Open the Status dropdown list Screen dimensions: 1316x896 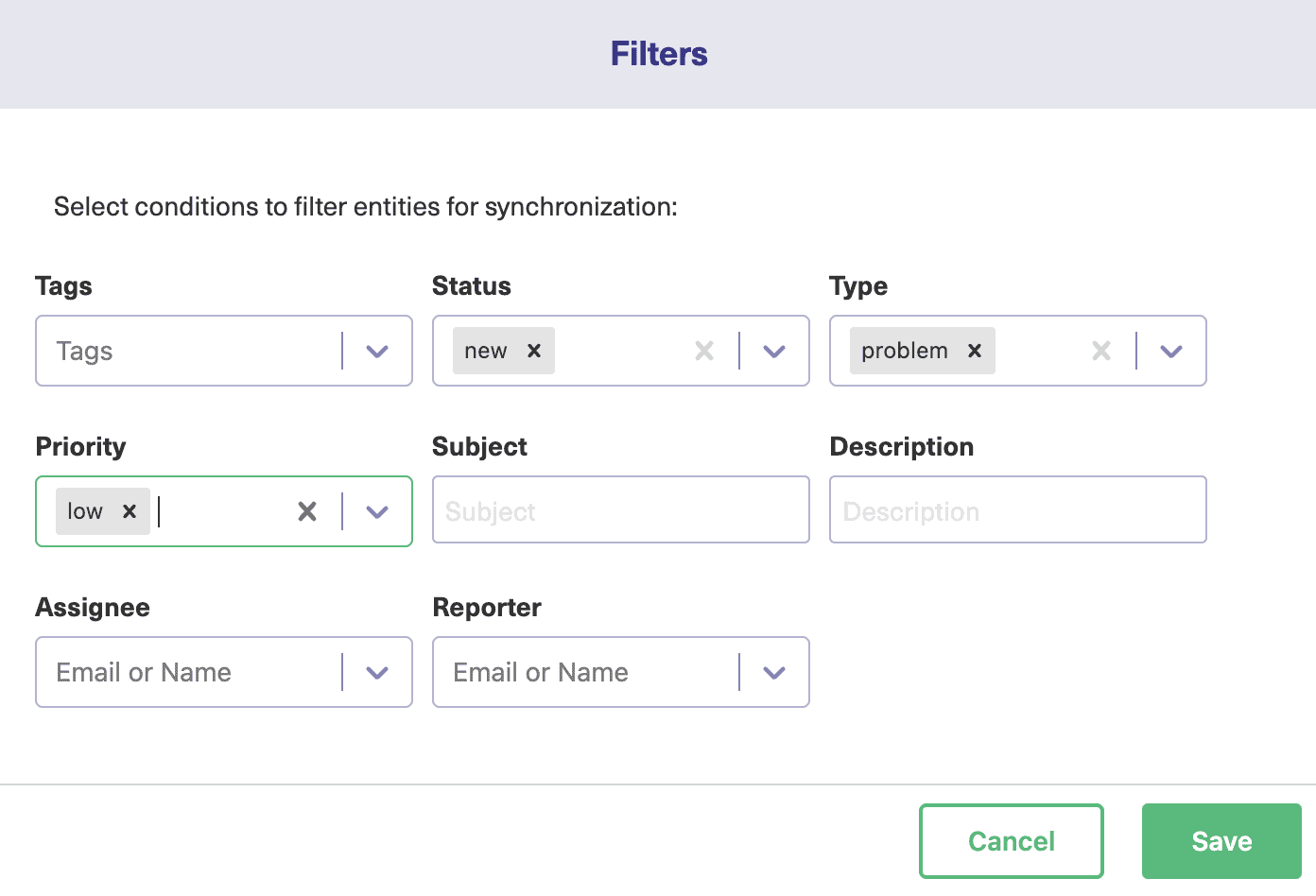(773, 351)
